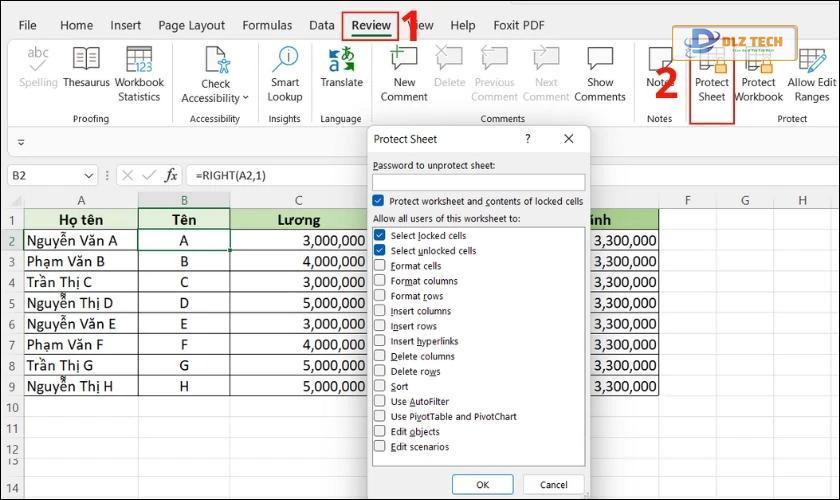This screenshot has height=500, width=840.
Task: Click Show Comments
Action: point(600,74)
